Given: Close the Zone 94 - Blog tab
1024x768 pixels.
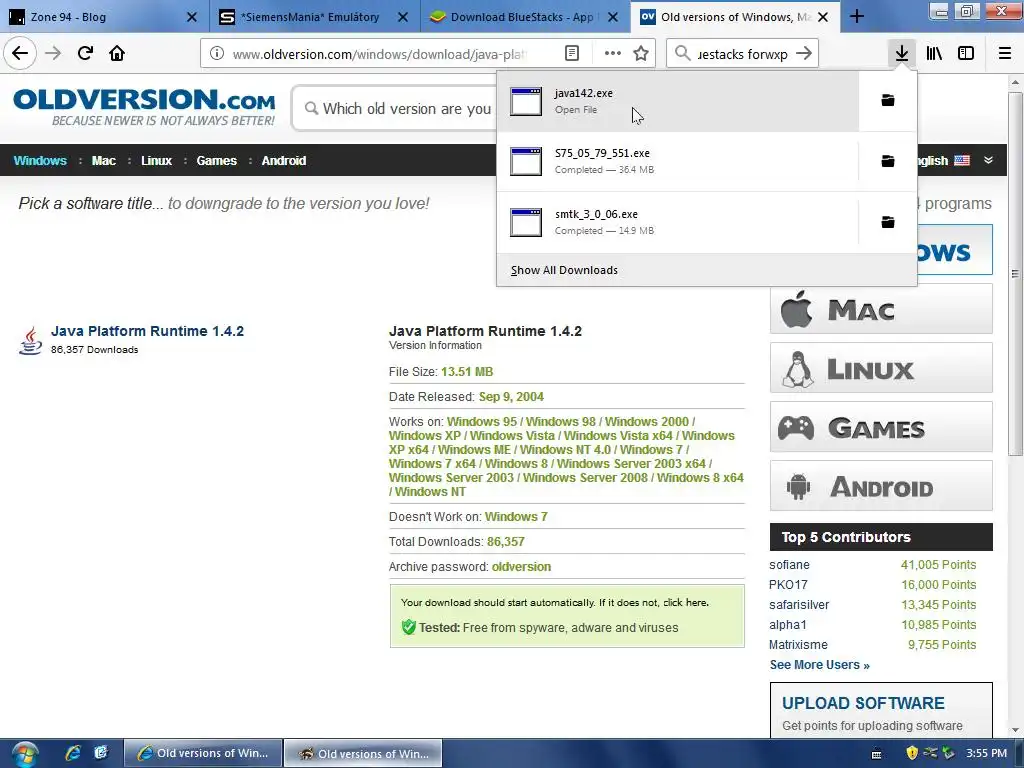Looking at the screenshot, I should click(192, 18).
